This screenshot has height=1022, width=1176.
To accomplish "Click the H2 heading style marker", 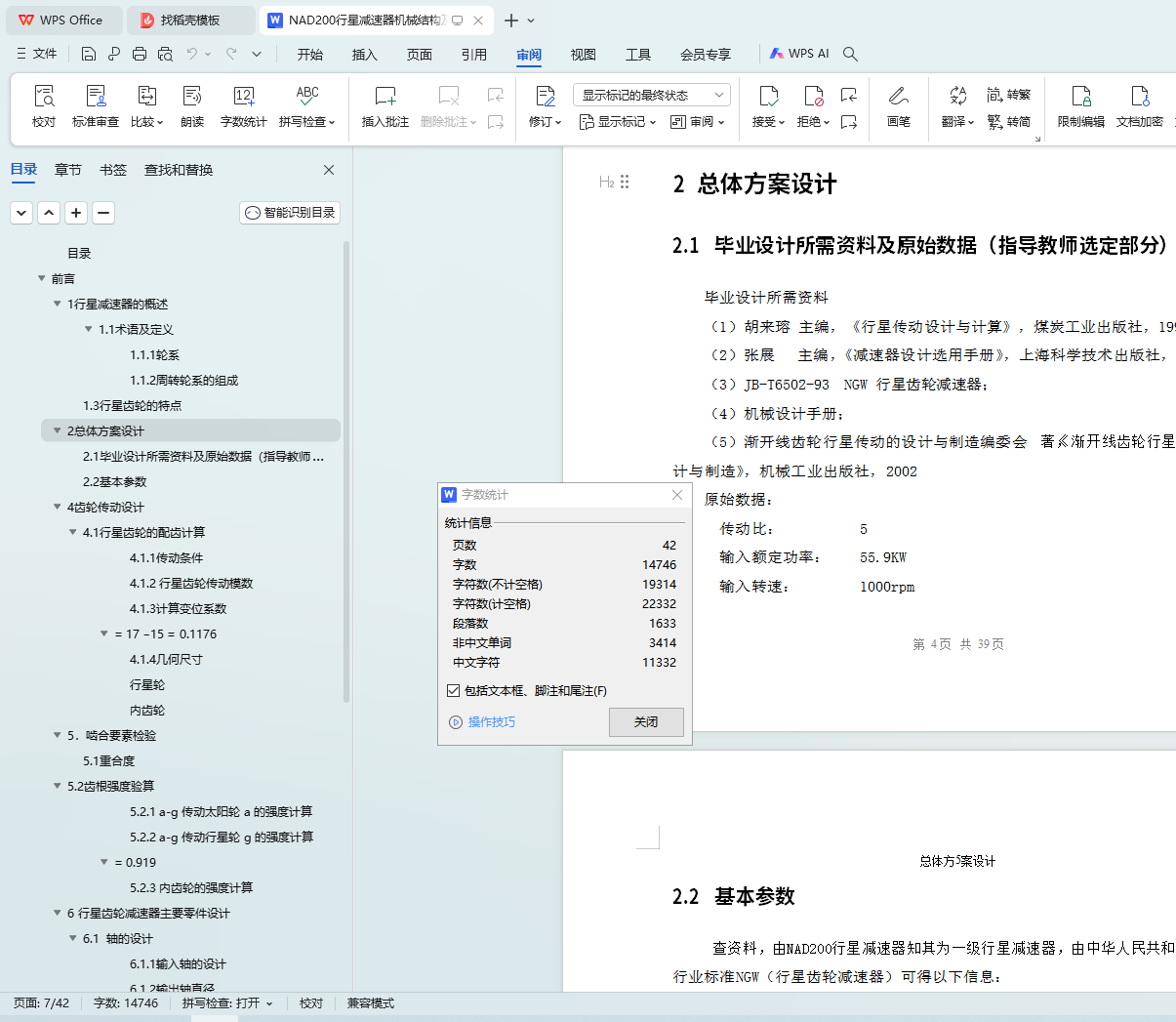I will pyautogui.click(x=606, y=182).
